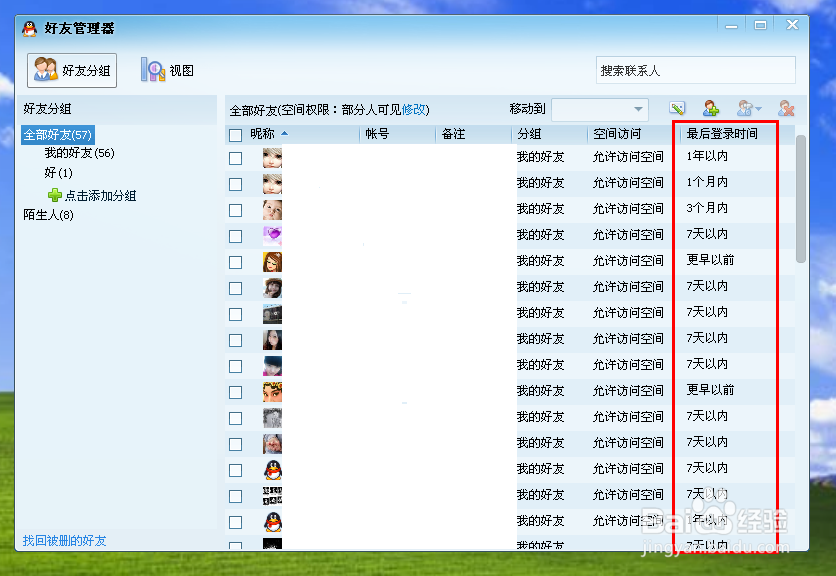836x576 pixels.
Task: Click the add friend icon with green plus
Action: point(711,108)
